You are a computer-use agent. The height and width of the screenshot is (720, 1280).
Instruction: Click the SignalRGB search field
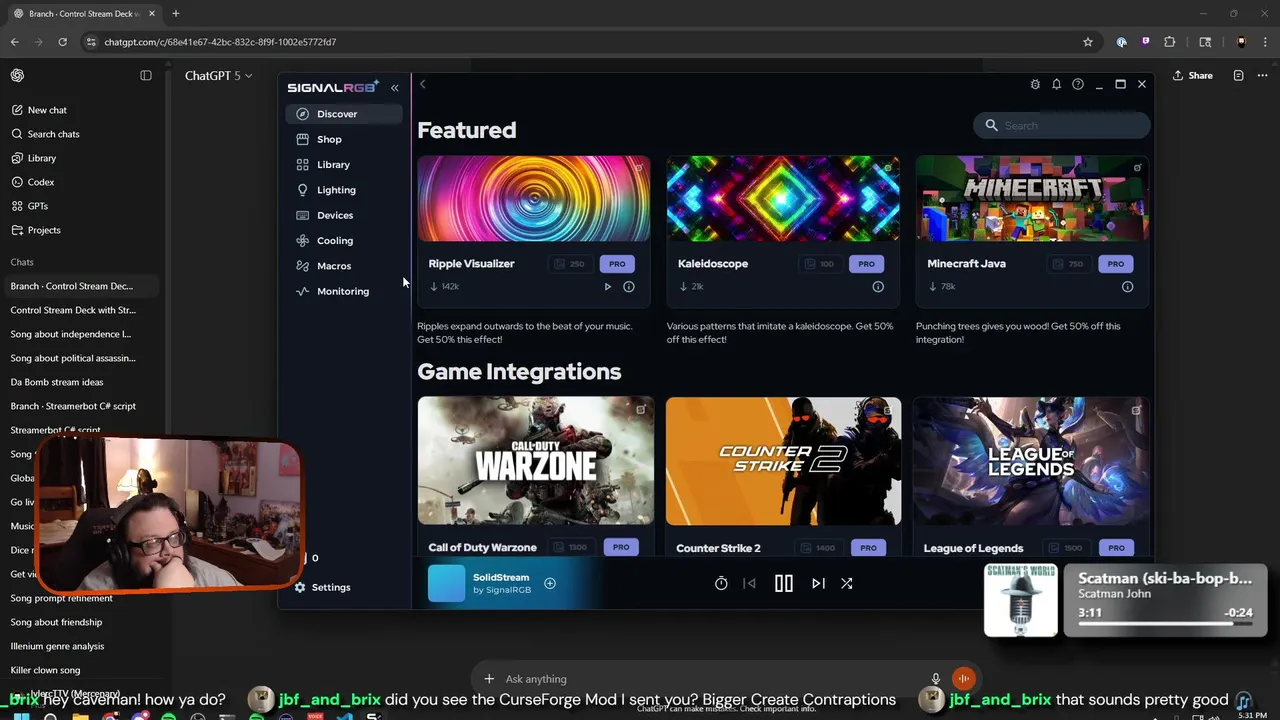point(1062,125)
